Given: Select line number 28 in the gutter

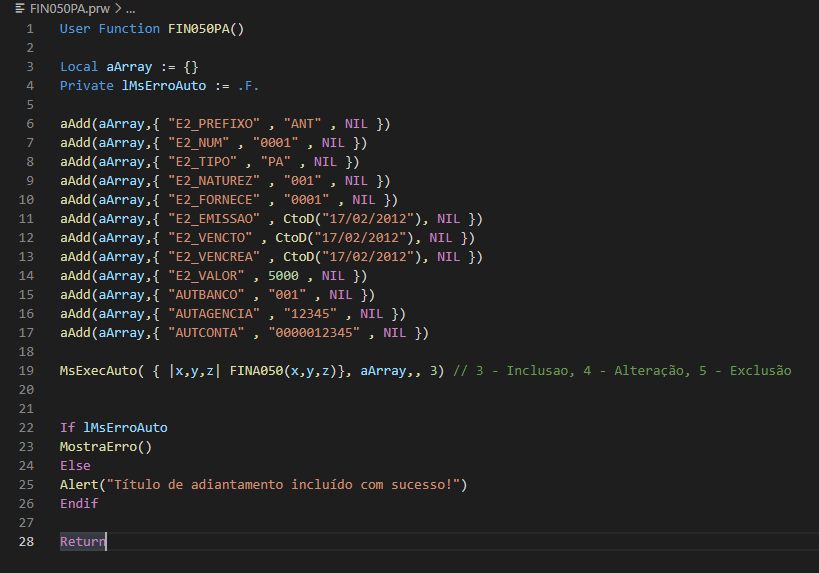Looking at the screenshot, I should (26, 542).
